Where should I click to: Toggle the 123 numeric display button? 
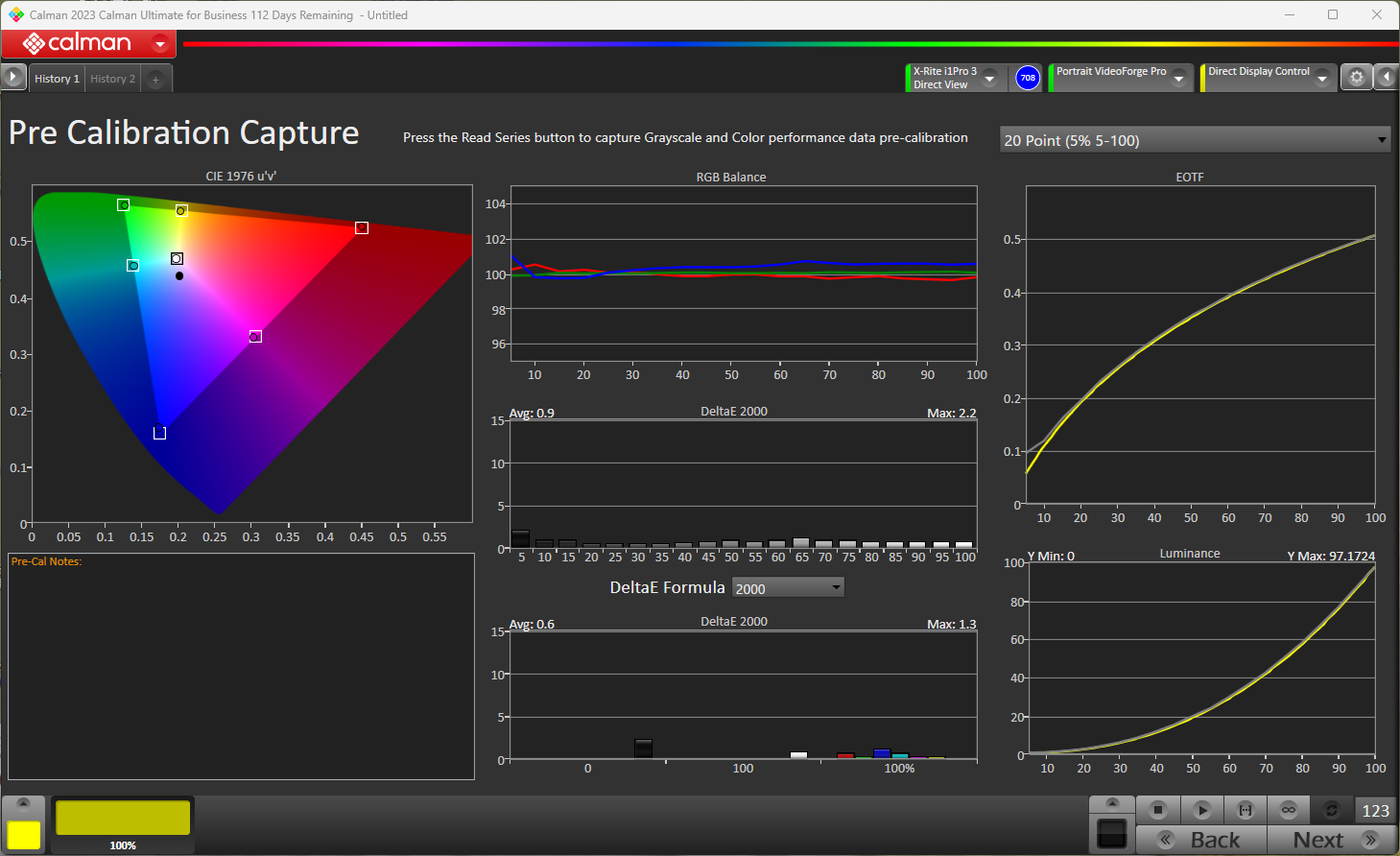[x=1375, y=810]
